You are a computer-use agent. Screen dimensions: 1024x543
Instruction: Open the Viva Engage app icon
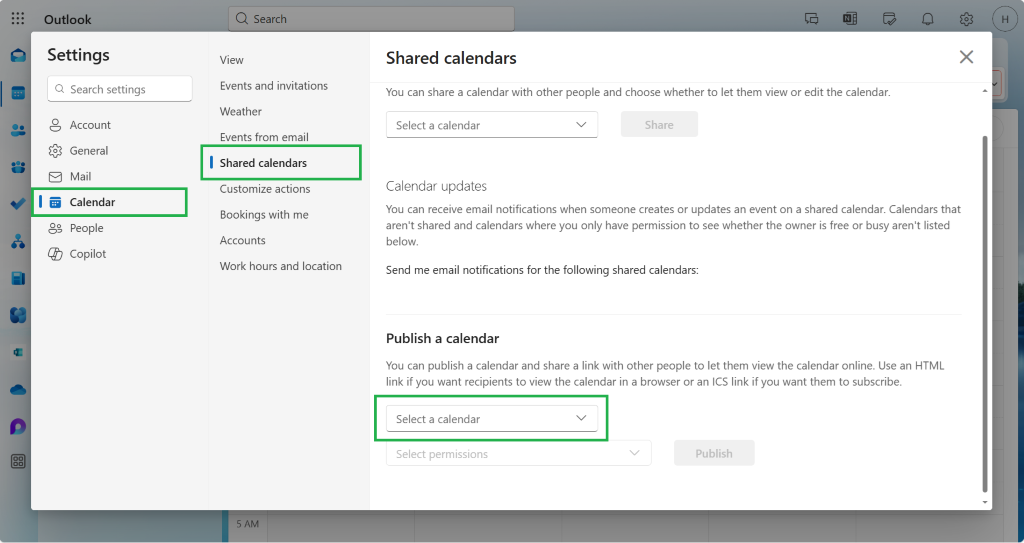[18, 316]
